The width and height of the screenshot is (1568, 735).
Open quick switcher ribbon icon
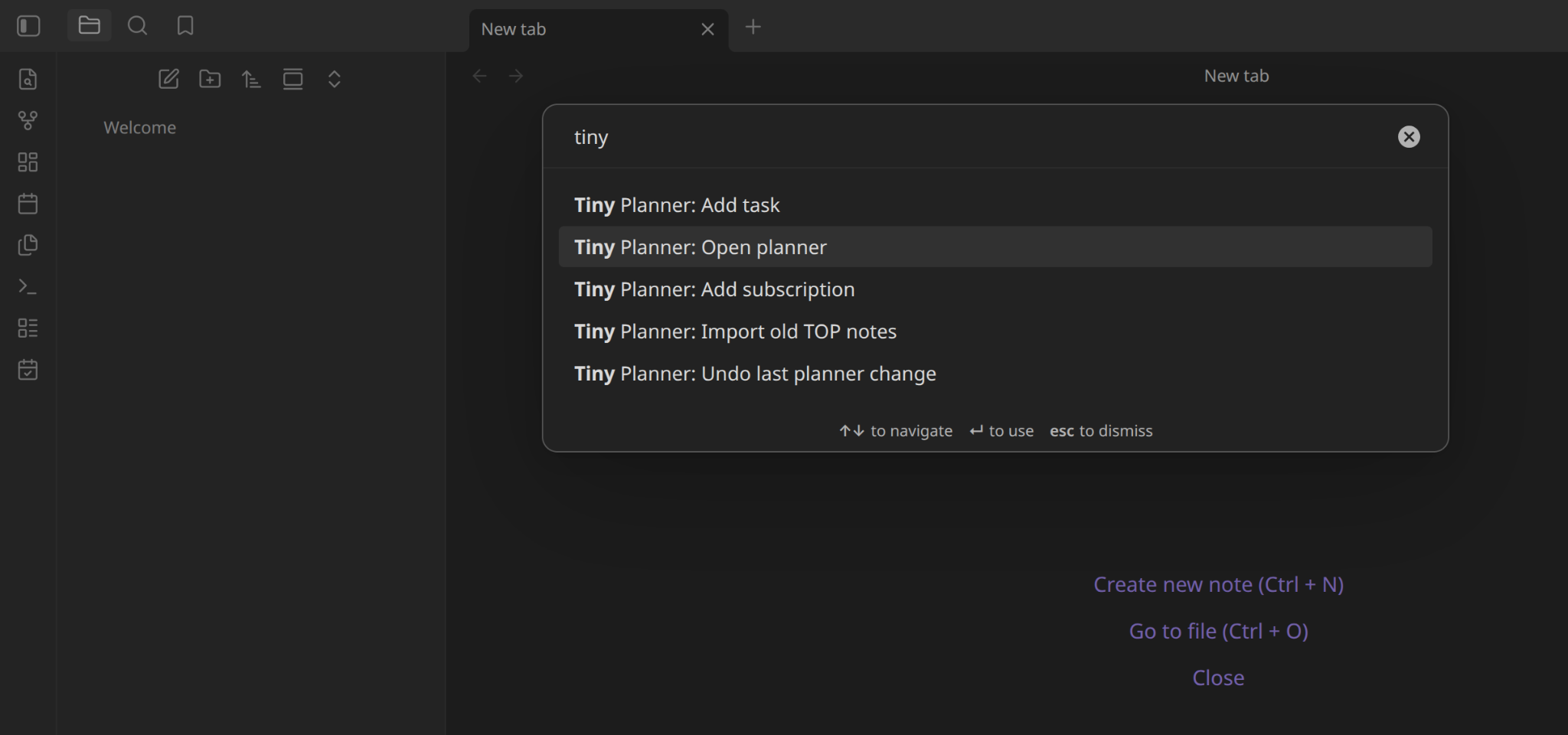point(28,79)
